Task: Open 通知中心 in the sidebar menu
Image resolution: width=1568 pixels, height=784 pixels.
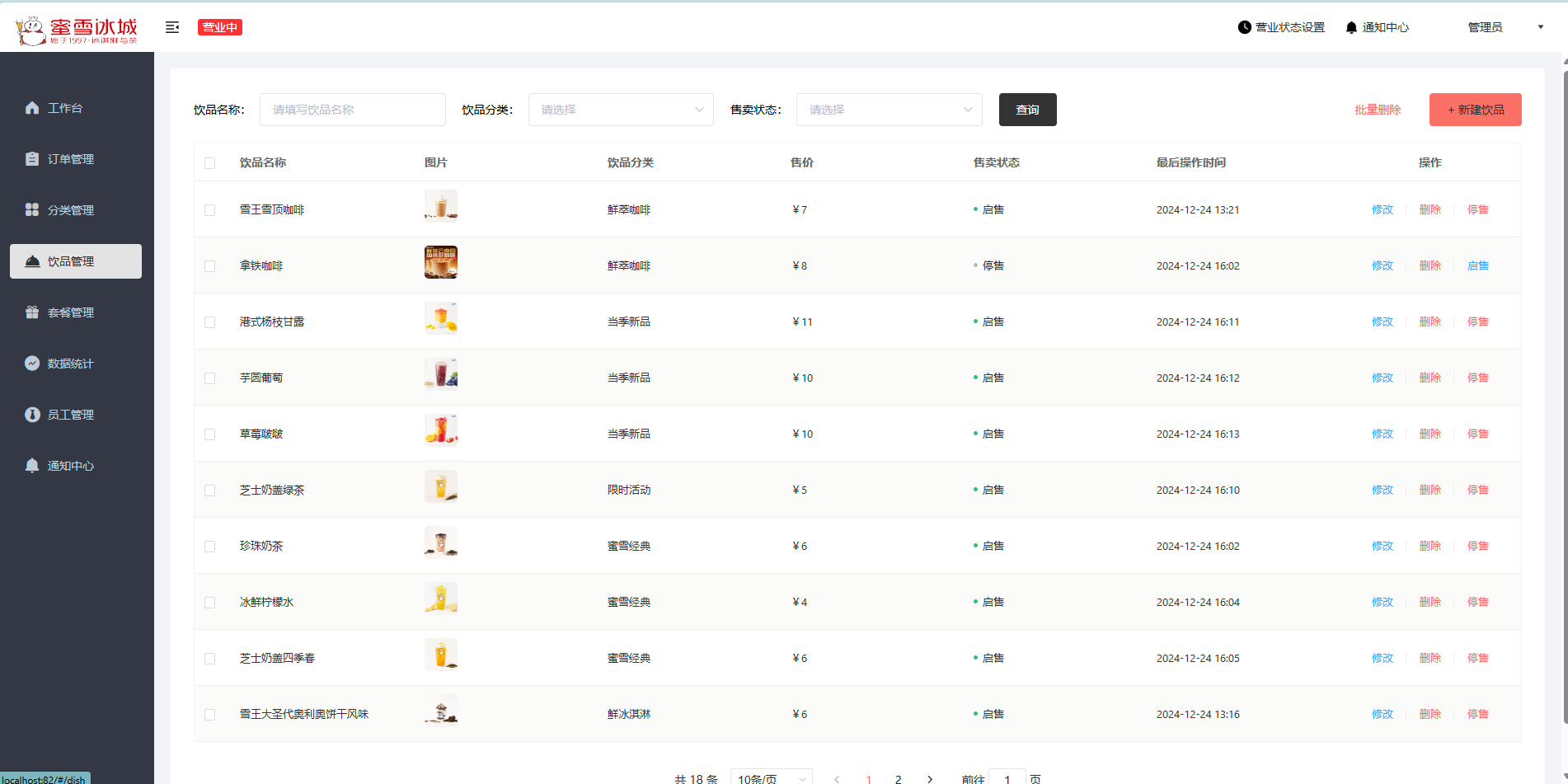Action: 70,466
